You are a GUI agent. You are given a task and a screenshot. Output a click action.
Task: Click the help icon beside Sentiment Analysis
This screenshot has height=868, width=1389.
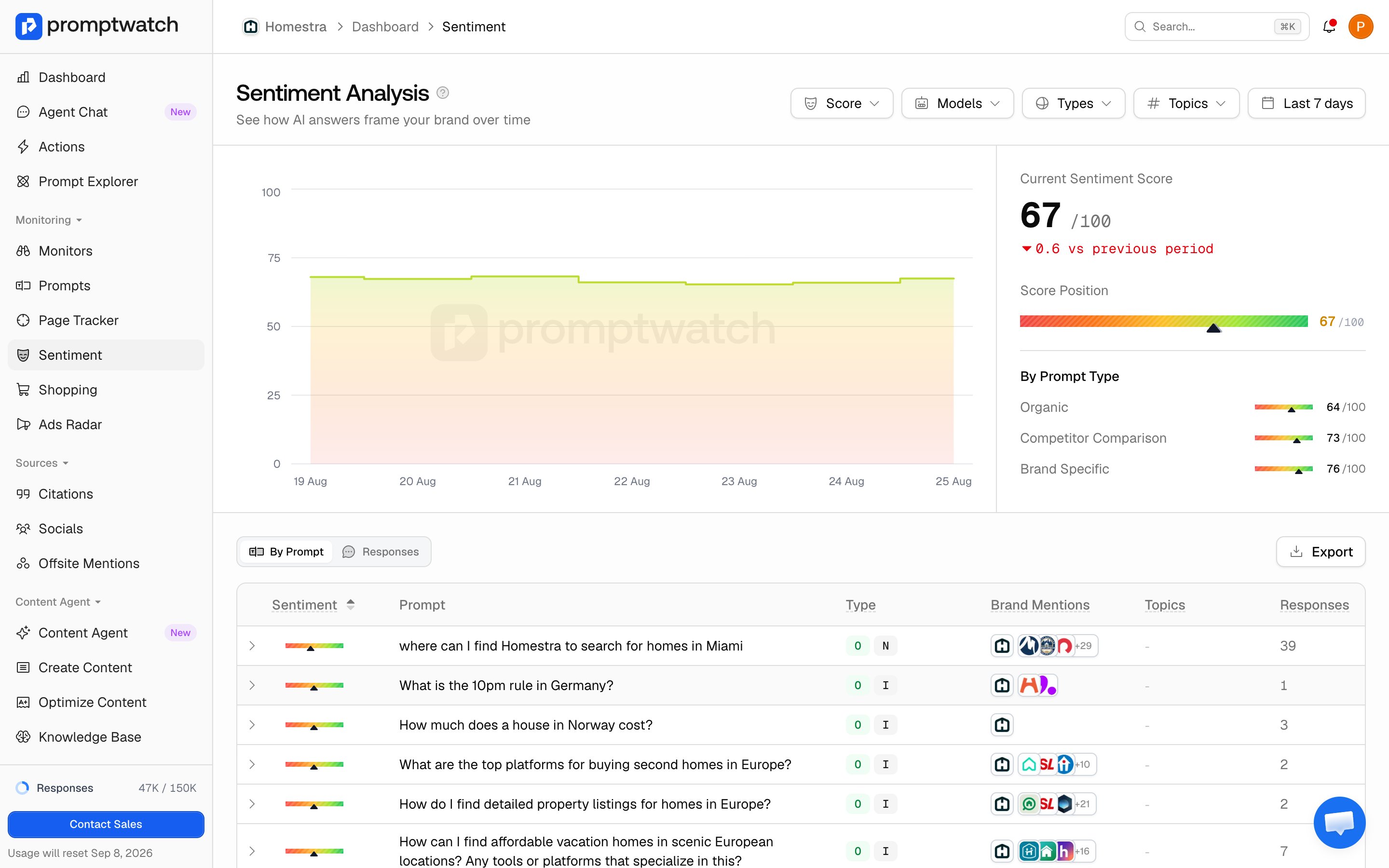(443, 93)
